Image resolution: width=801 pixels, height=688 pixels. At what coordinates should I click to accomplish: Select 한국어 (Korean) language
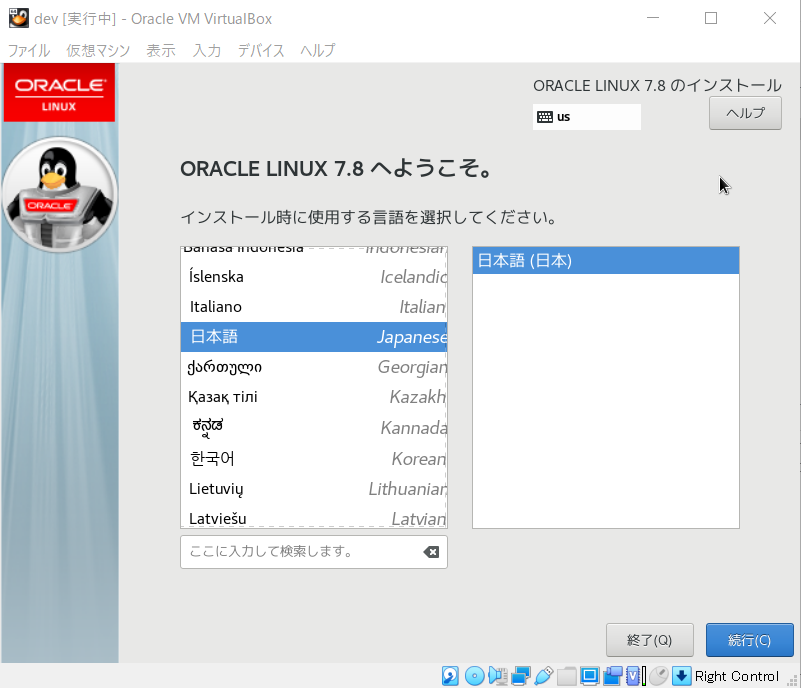pos(314,459)
